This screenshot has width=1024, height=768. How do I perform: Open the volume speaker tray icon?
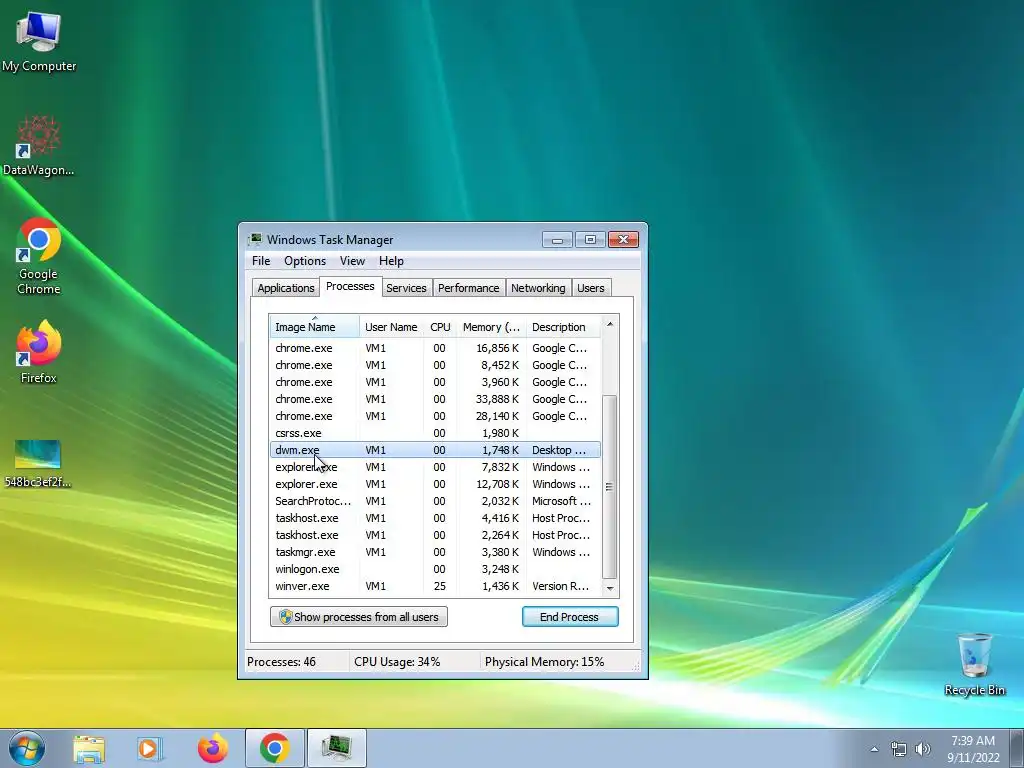click(x=923, y=749)
